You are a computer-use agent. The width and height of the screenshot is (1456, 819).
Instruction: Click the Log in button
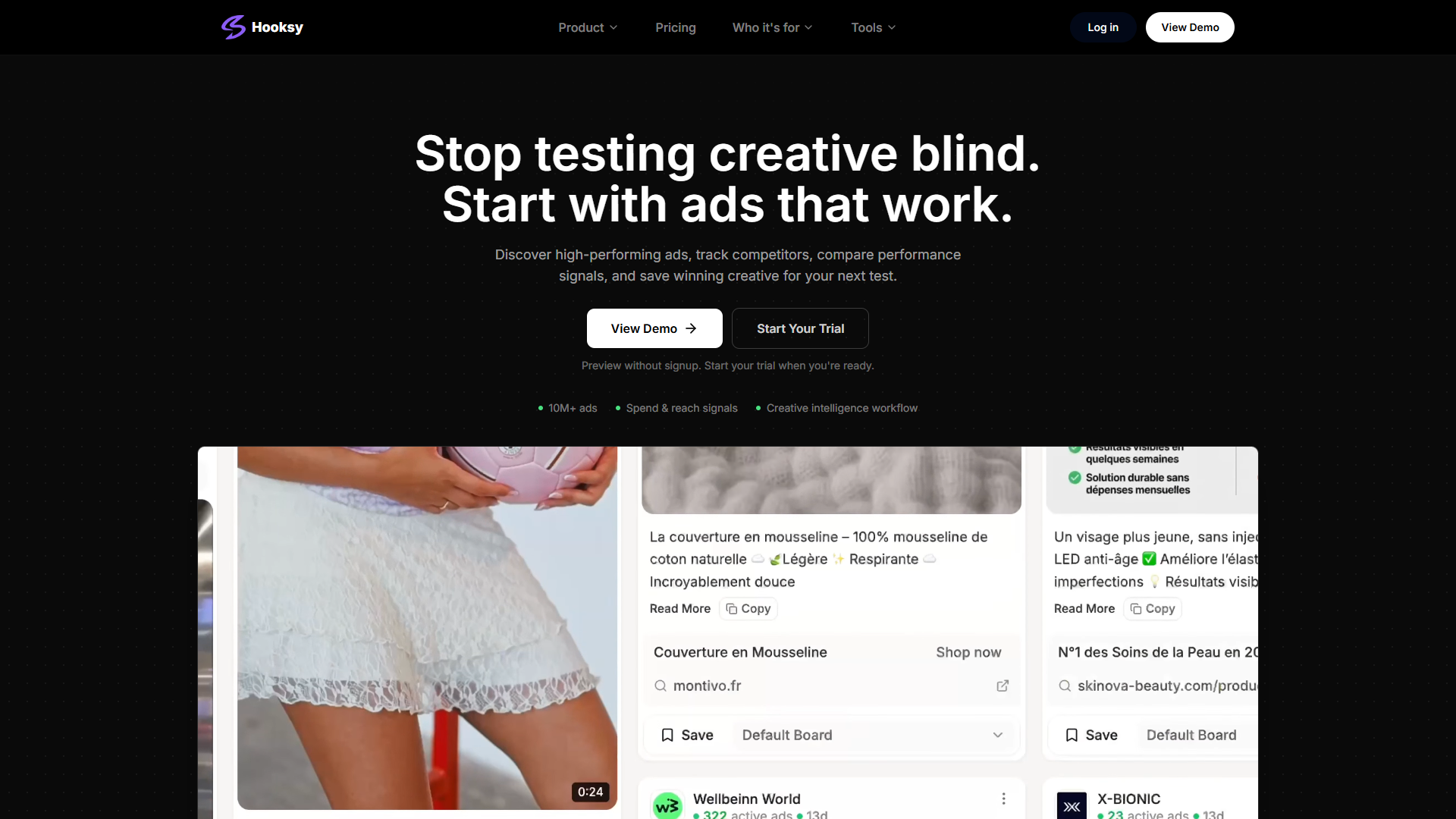click(1103, 27)
